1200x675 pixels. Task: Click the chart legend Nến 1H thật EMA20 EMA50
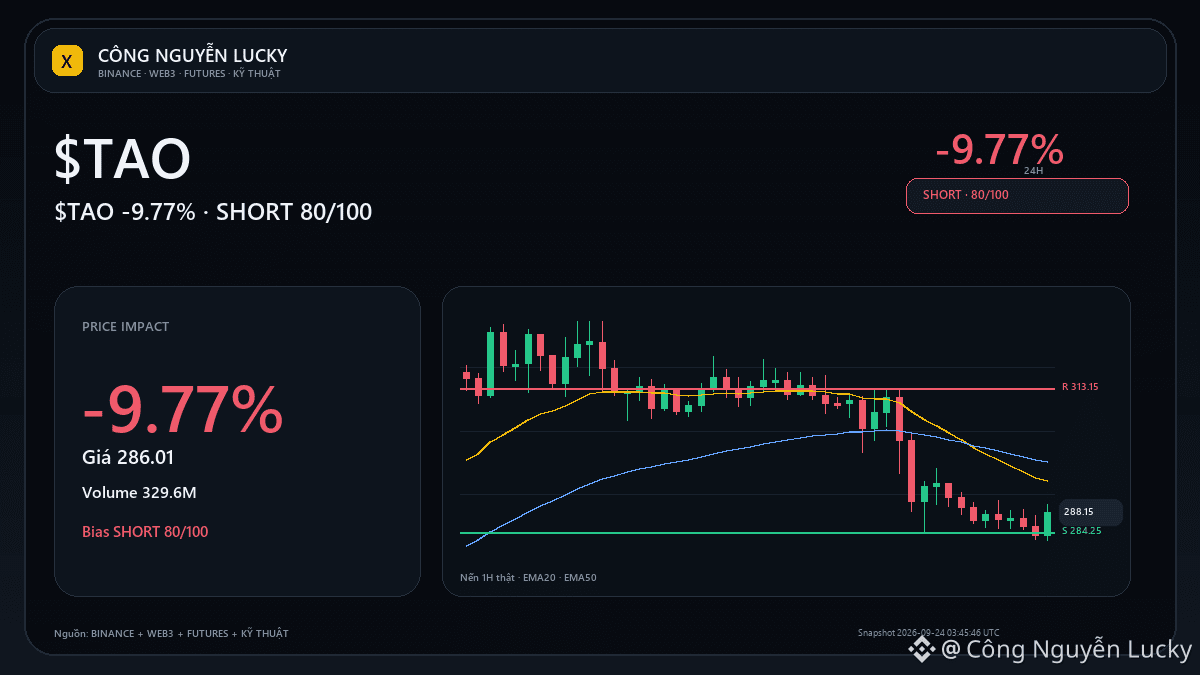point(527,578)
